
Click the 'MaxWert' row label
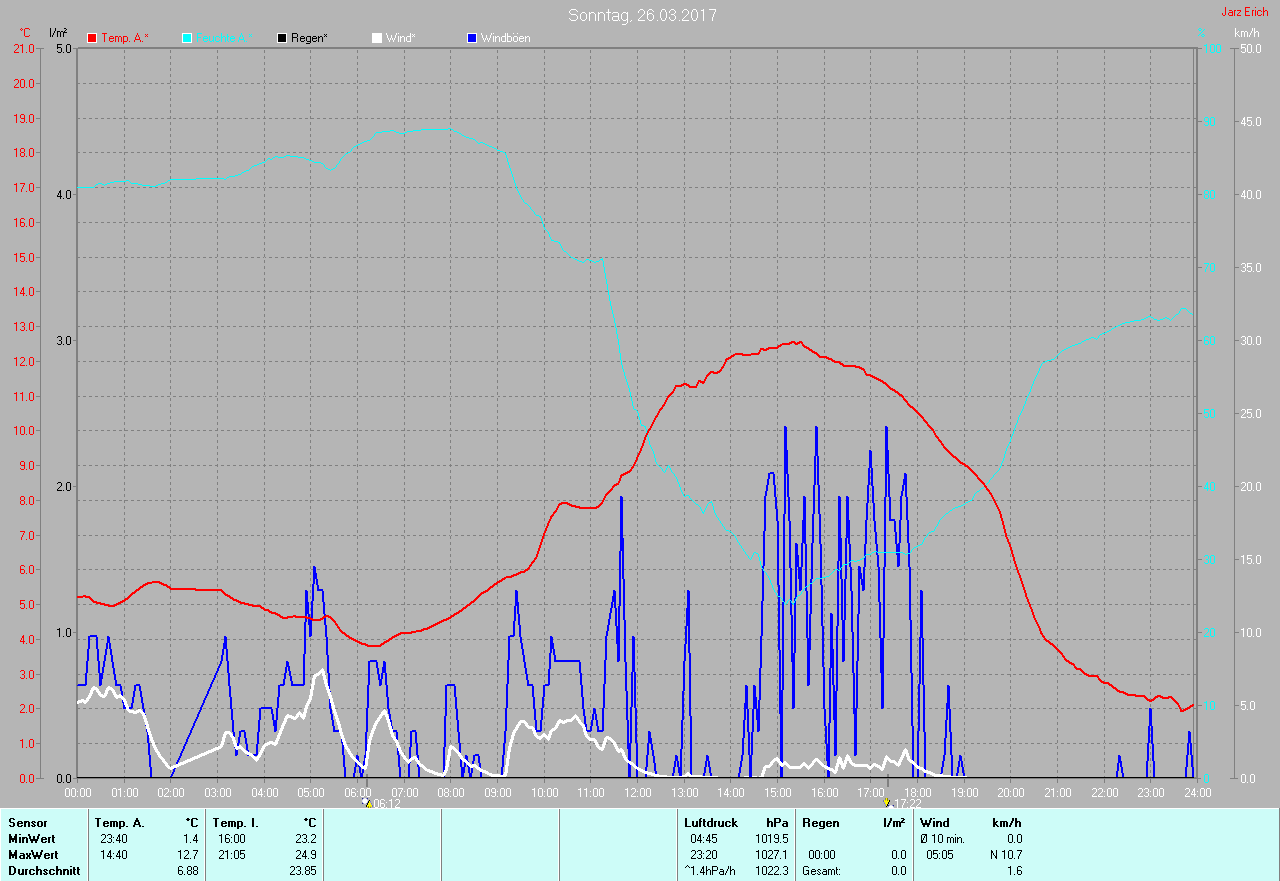click(33, 855)
